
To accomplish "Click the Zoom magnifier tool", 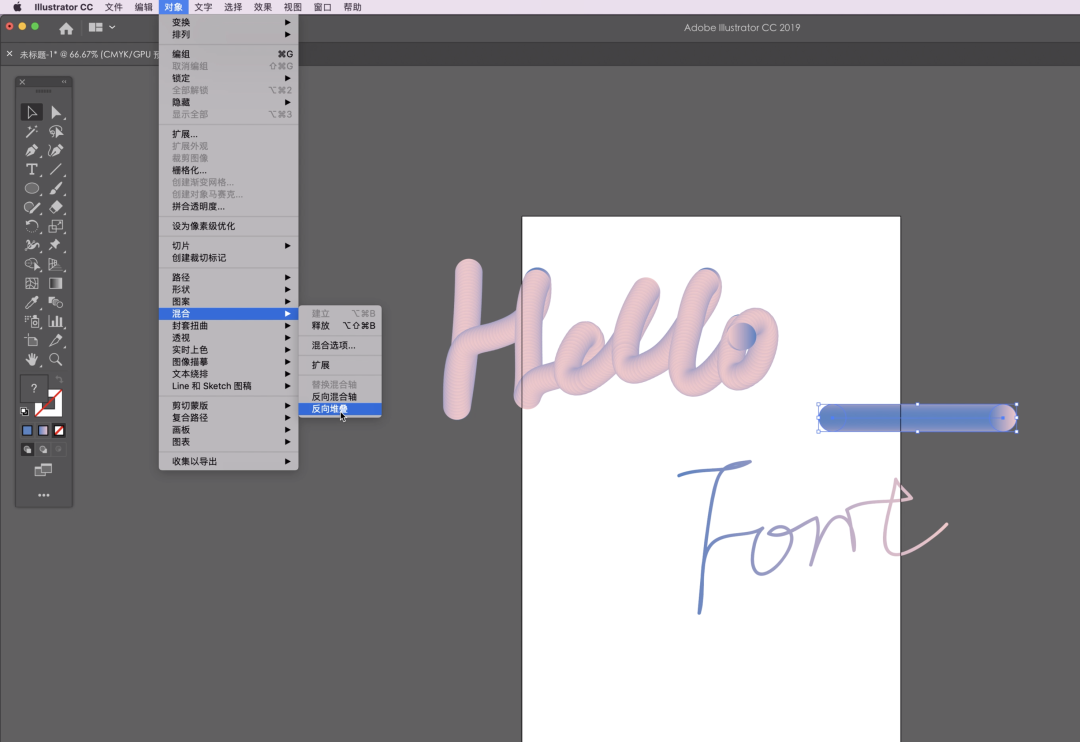I will pyautogui.click(x=56, y=359).
